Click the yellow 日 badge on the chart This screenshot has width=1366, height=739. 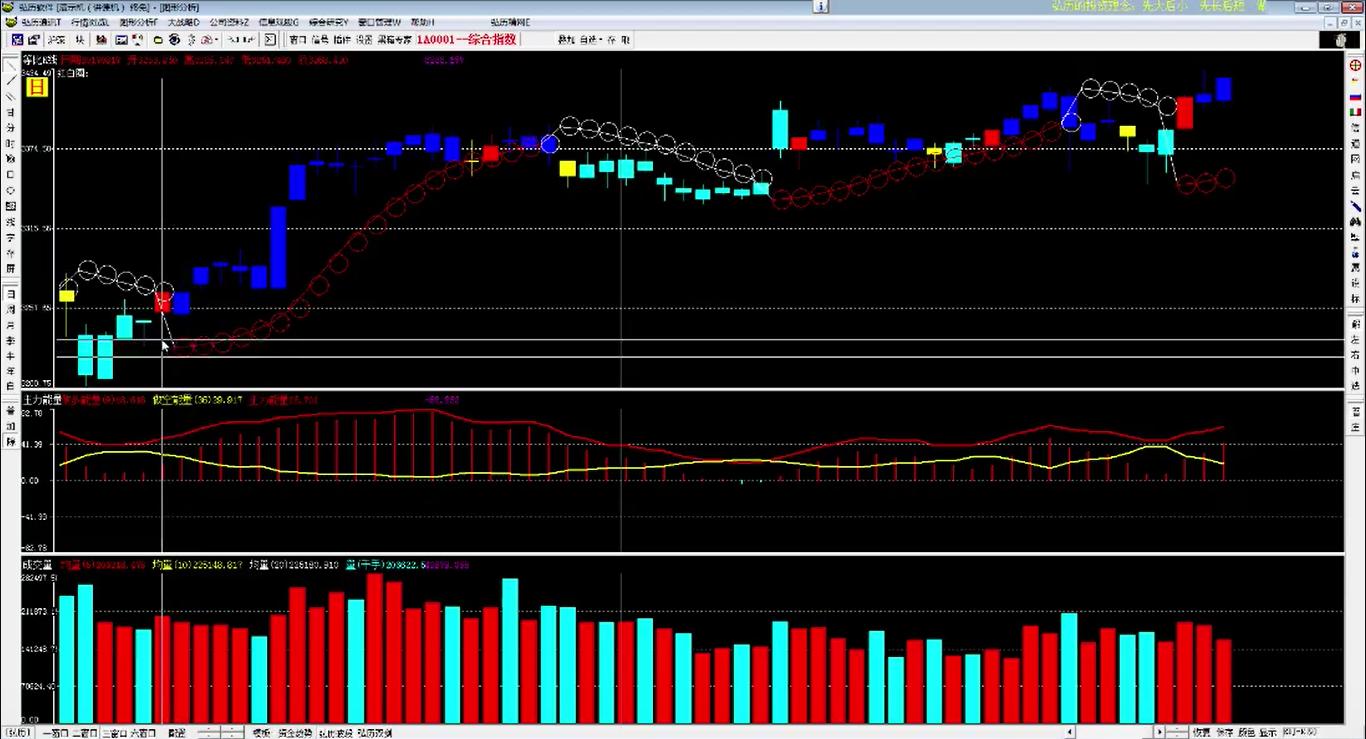coord(36,87)
